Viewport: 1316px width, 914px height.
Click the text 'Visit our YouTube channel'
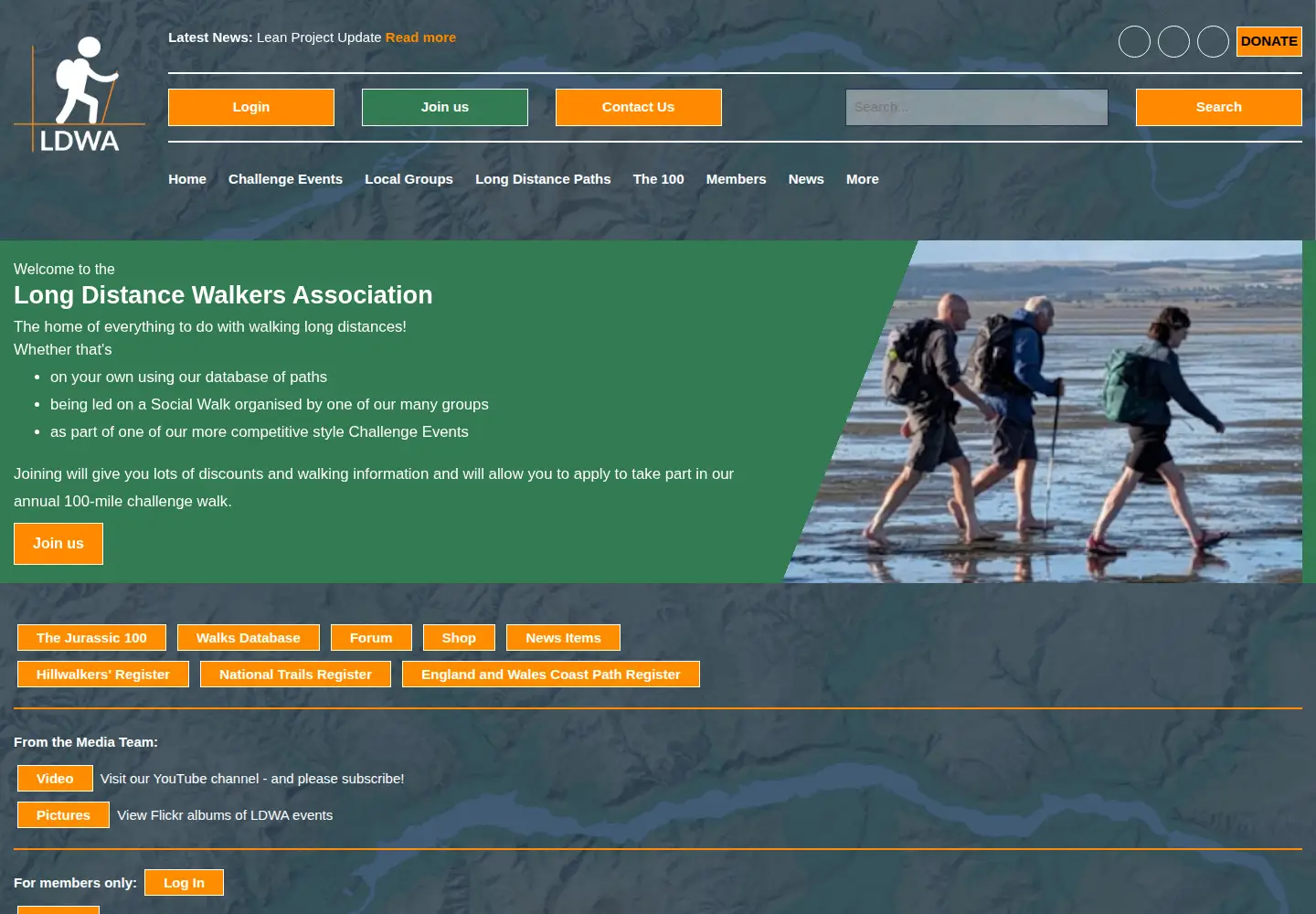pyautogui.click(x=180, y=779)
